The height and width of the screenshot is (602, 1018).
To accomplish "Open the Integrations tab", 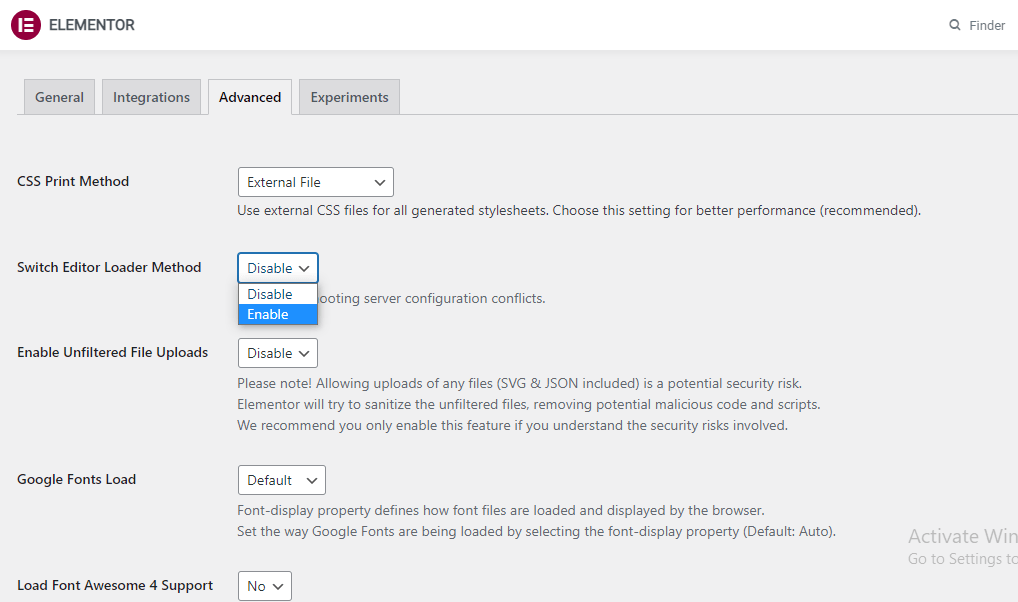I will coord(151,97).
